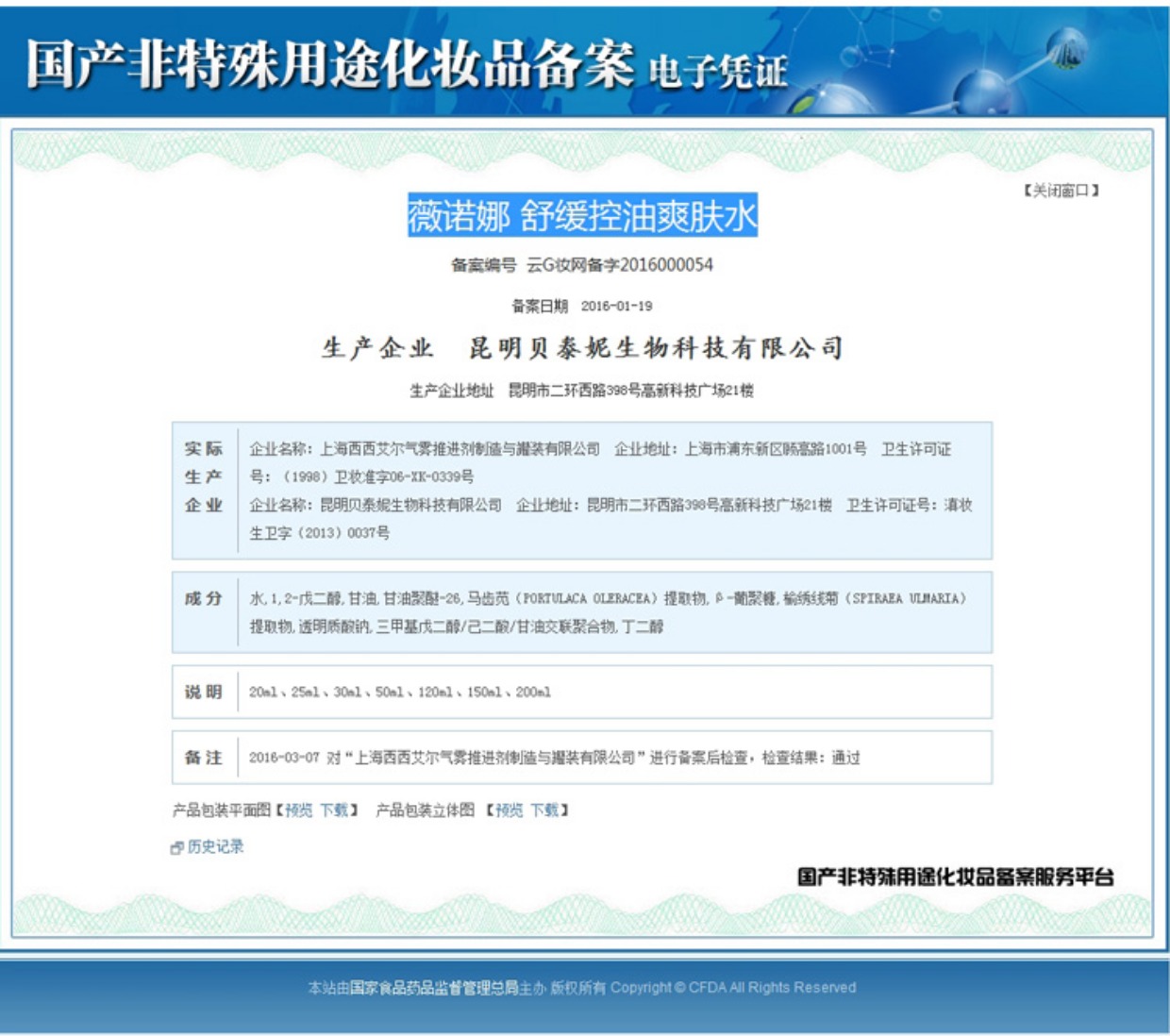This screenshot has height=1036, width=1170.
Task: Click the 国产非特殊用途化妆品备案服务平台 footer label
Action: tap(955, 877)
